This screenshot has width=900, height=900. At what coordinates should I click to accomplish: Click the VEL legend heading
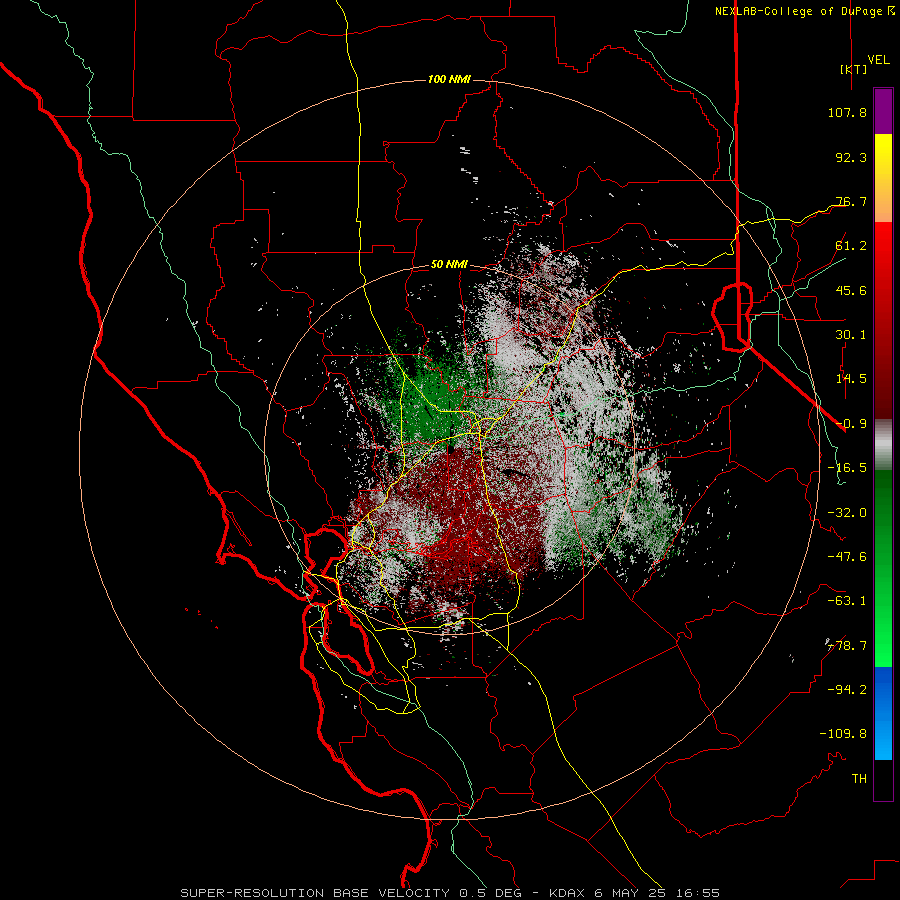(878, 60)
